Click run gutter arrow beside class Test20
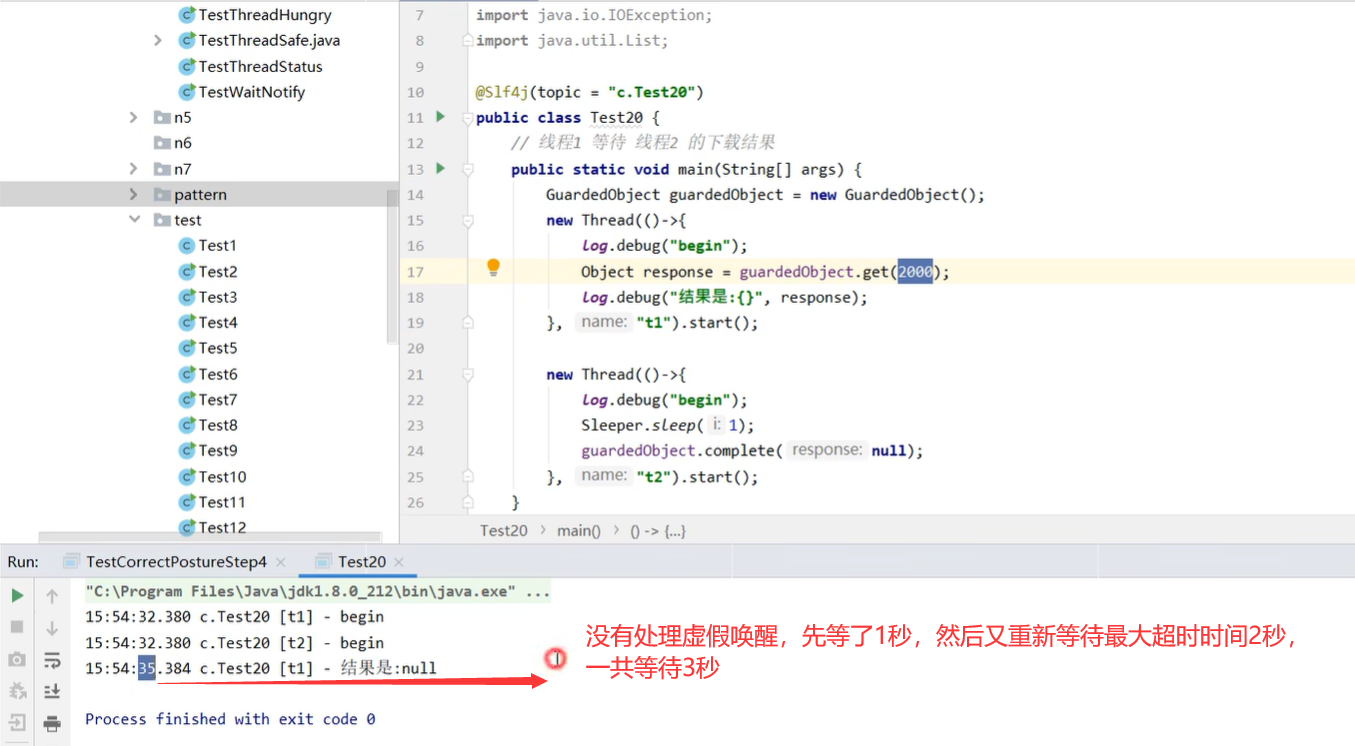Viewport: 1355px width, 746px height. 441,117
